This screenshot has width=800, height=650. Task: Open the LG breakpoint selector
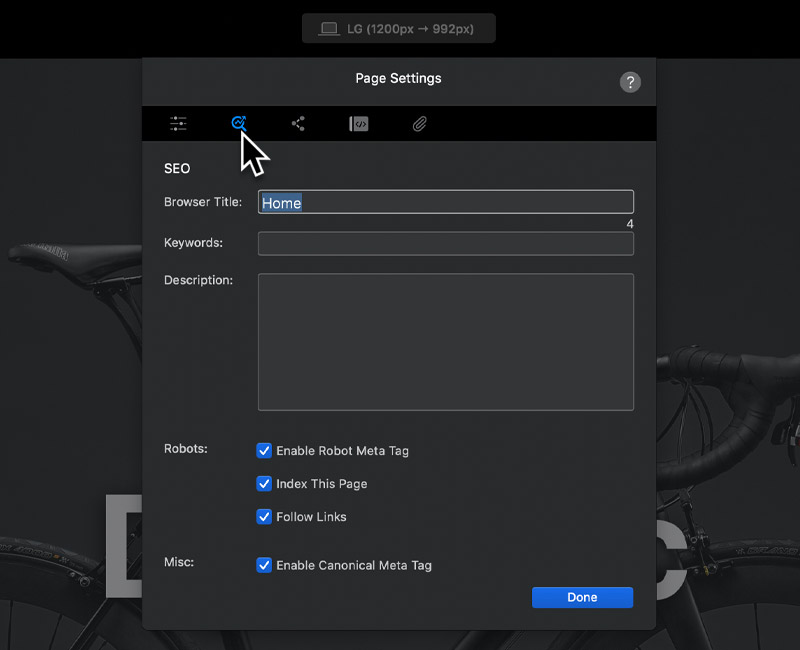tap(398, 29)
